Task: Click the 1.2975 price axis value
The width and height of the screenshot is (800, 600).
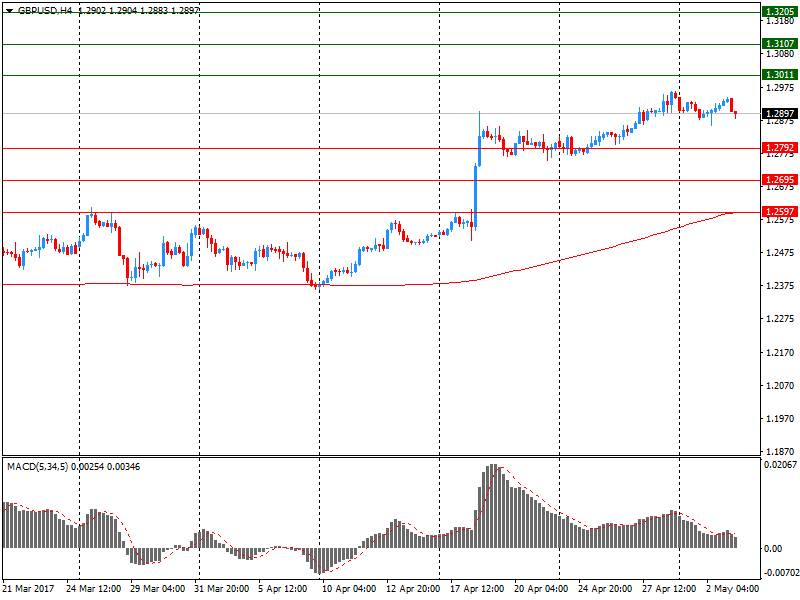Action: (780, 88)
